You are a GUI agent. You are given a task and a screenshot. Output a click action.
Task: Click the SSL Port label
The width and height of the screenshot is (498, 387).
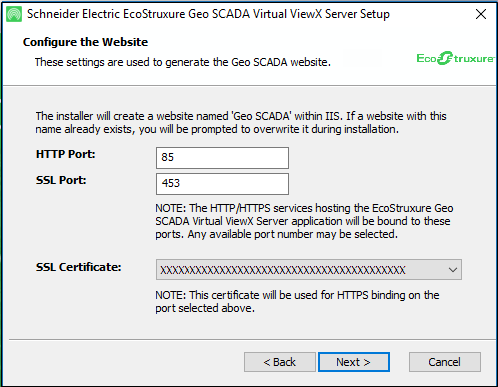(61, 180)
